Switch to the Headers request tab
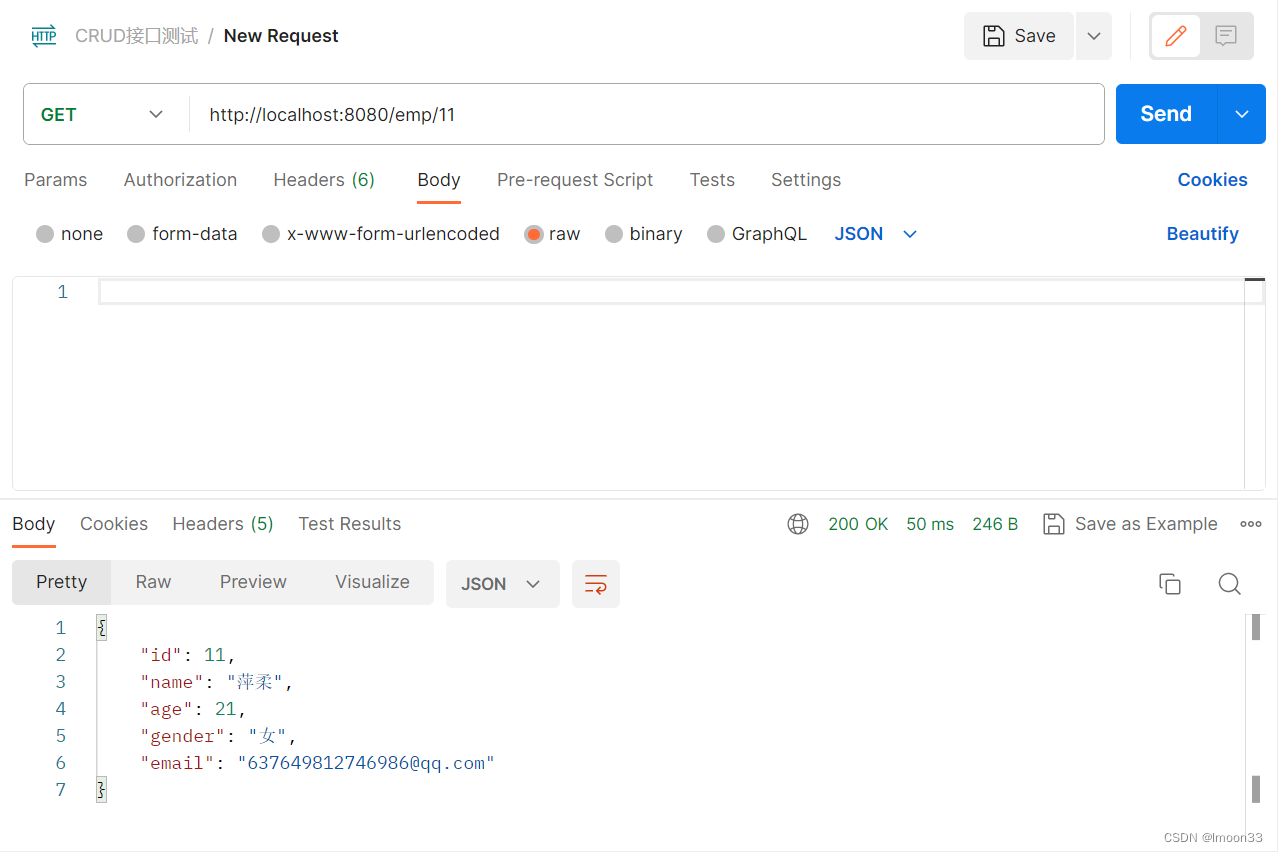This screenshot has height=852, width=1278. tap(323, 180)
